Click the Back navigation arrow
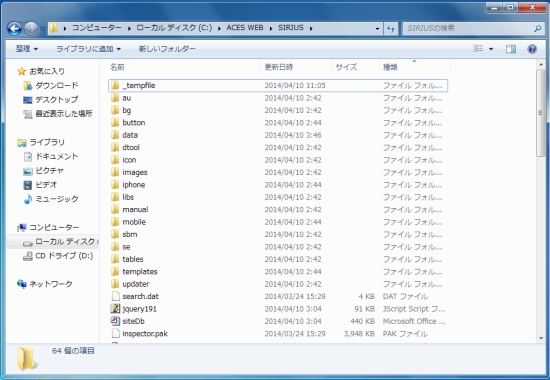 [x=15, y=28]
